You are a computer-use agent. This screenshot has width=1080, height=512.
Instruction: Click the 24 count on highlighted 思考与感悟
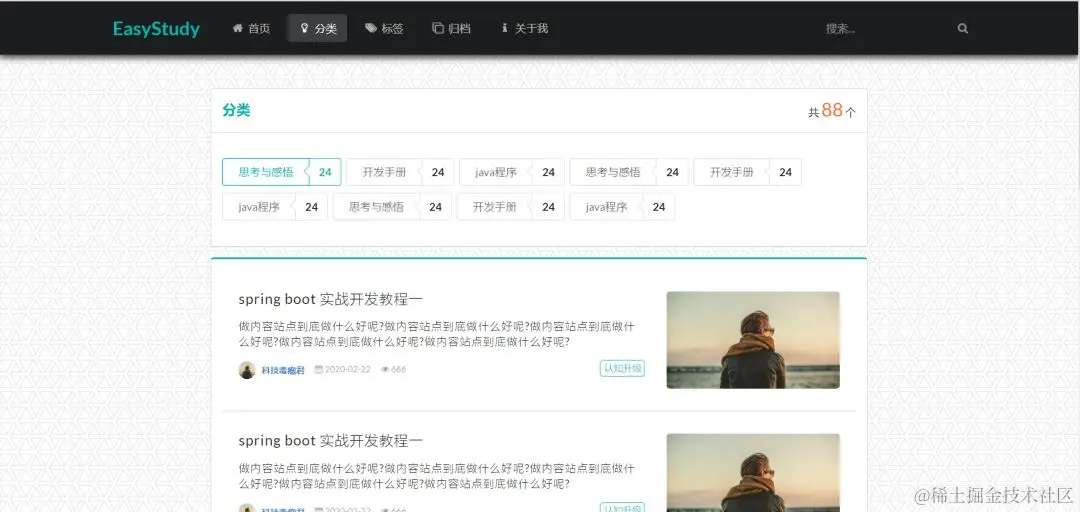coord(325,172)
